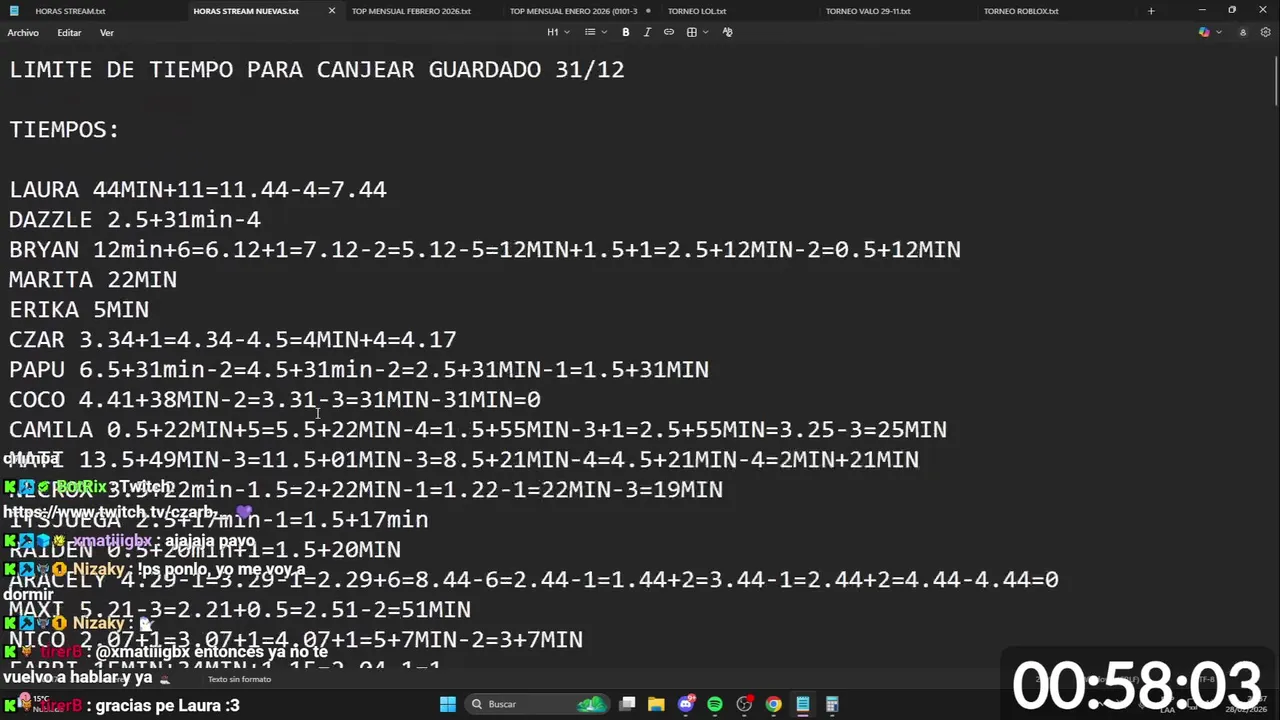Viewport: 1280px width, 720px height.
Task: Open the table insert dropdown
Action: (697, 32)
